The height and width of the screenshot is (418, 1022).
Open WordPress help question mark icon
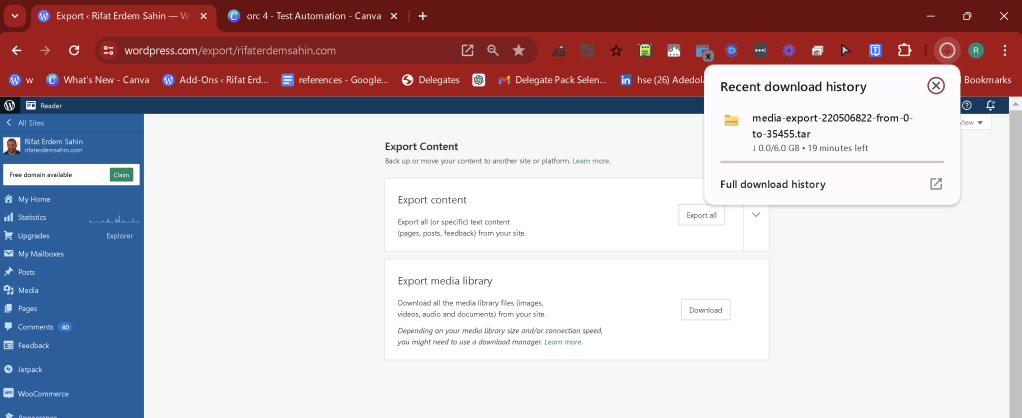(967, 105)
